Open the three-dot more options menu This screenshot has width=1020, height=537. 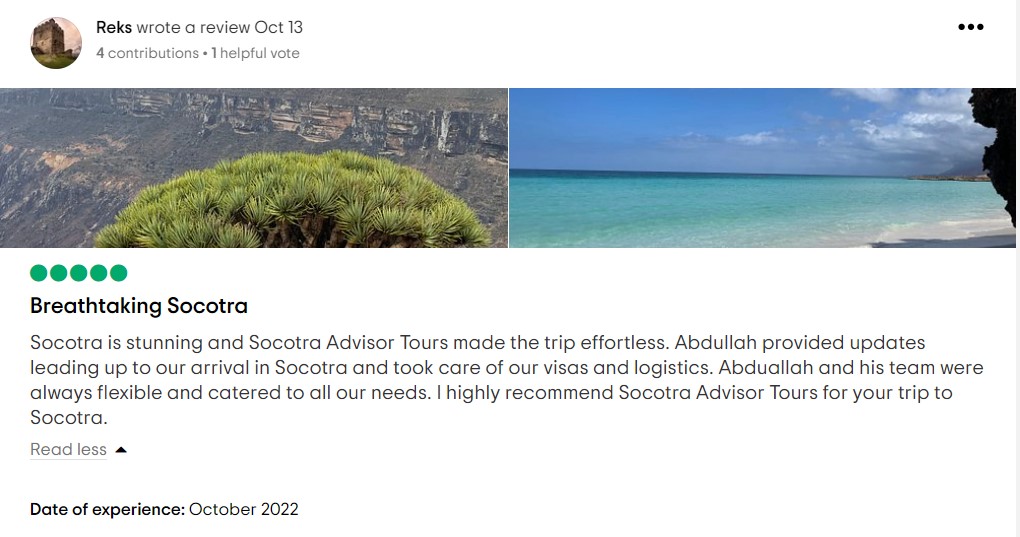[x=971, y=27]
